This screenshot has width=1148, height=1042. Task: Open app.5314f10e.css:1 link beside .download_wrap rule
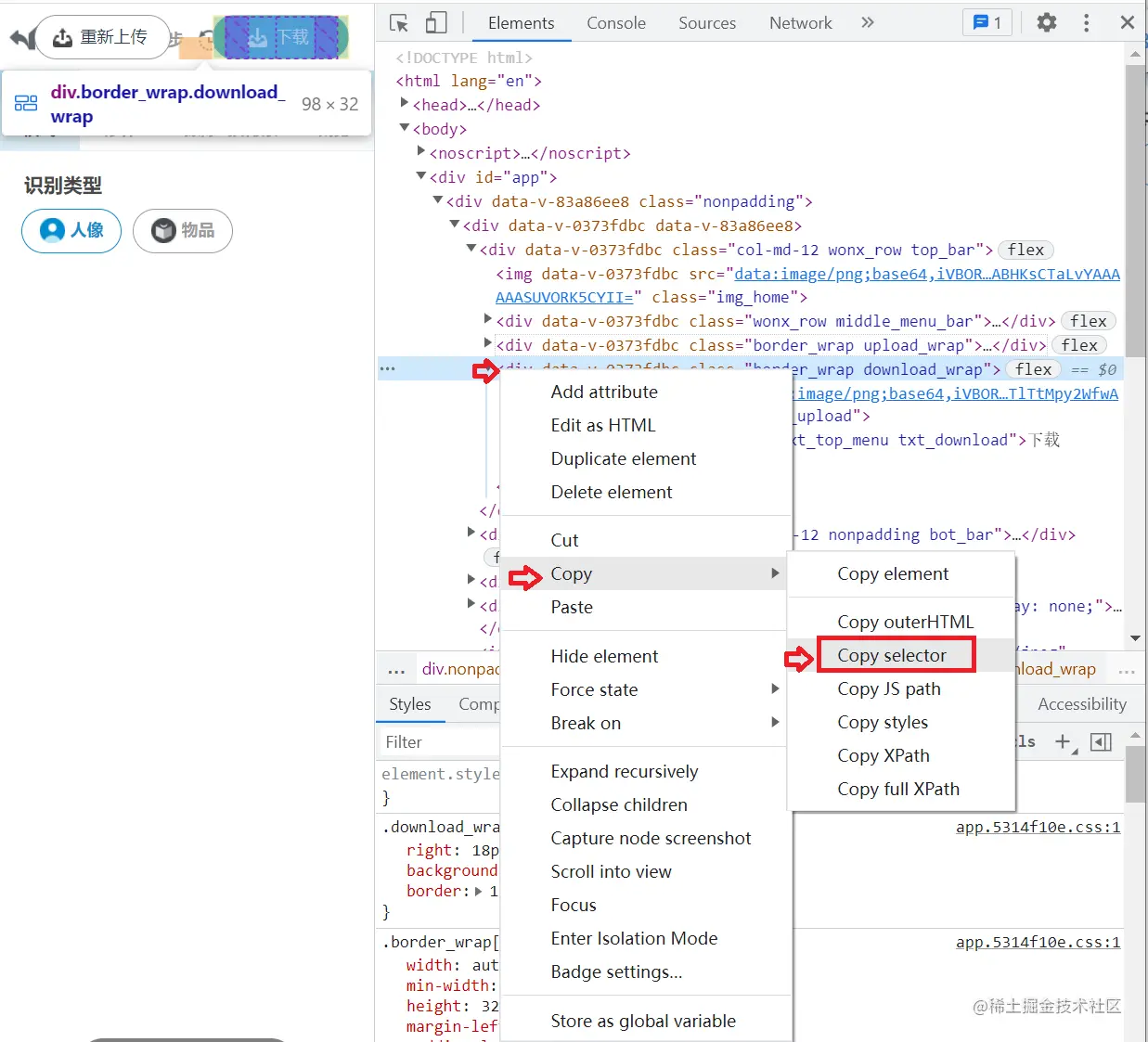pyautogui.click(x=1038, y=827)
